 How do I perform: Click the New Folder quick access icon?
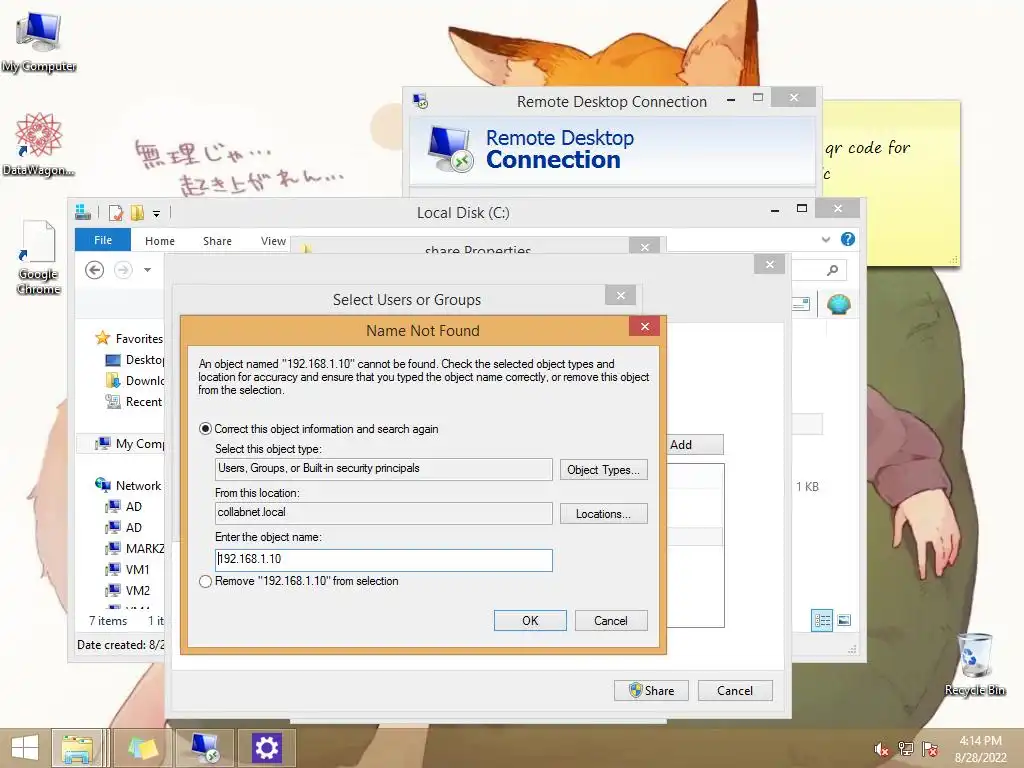[137, 213]
